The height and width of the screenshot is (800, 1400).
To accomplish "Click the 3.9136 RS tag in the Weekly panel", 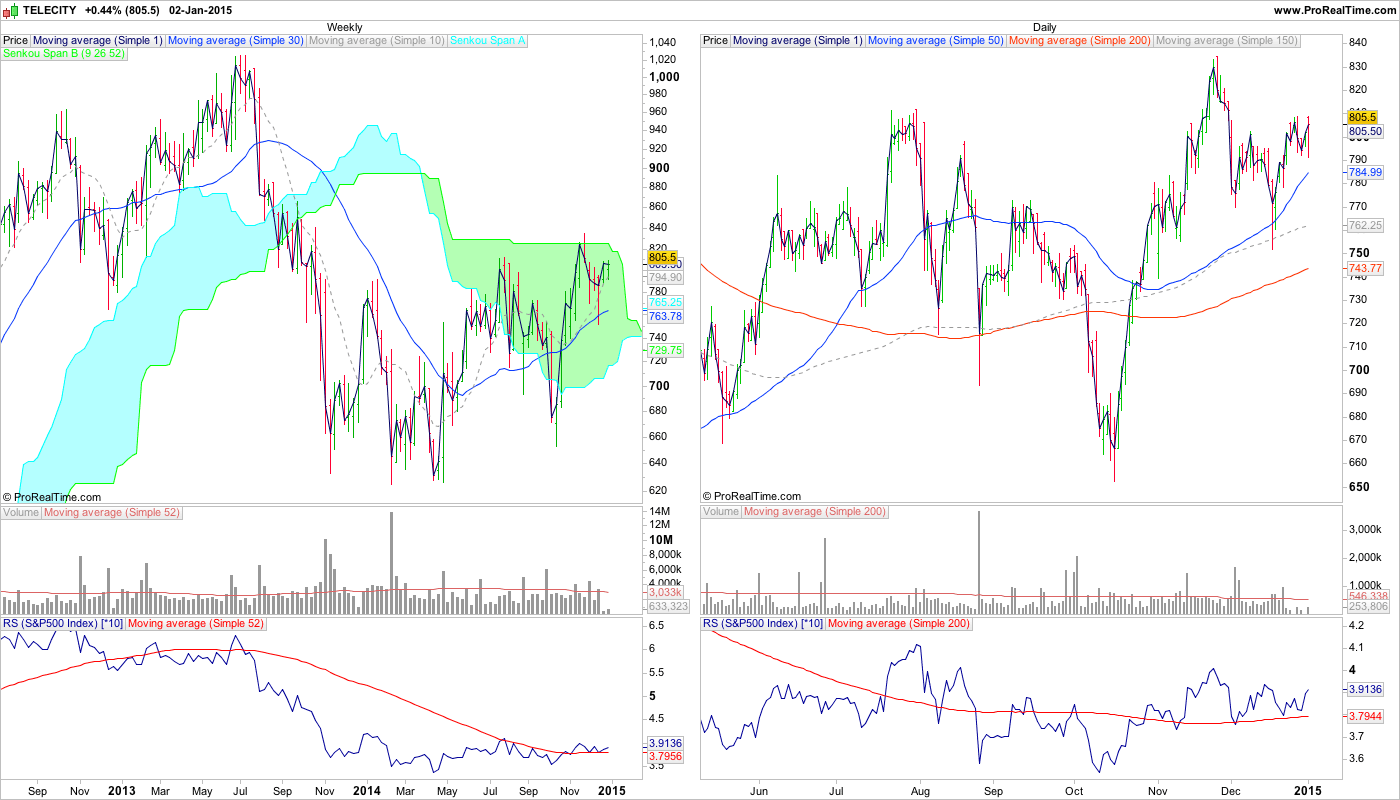I will click(666, 743).
